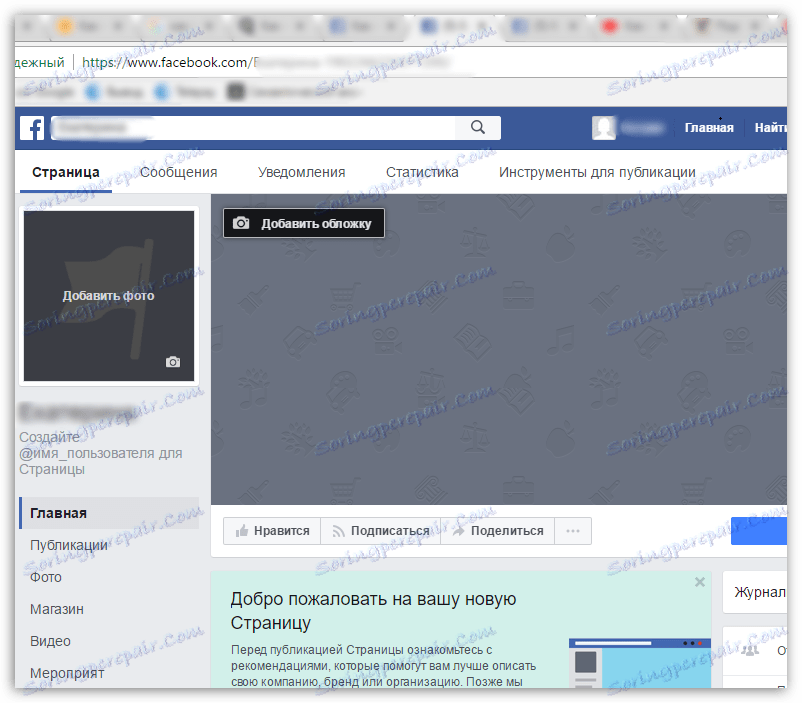This screenshot has width=802, height=703.
Task: Click the page preview illustration in banner
Action: [640, 663]
